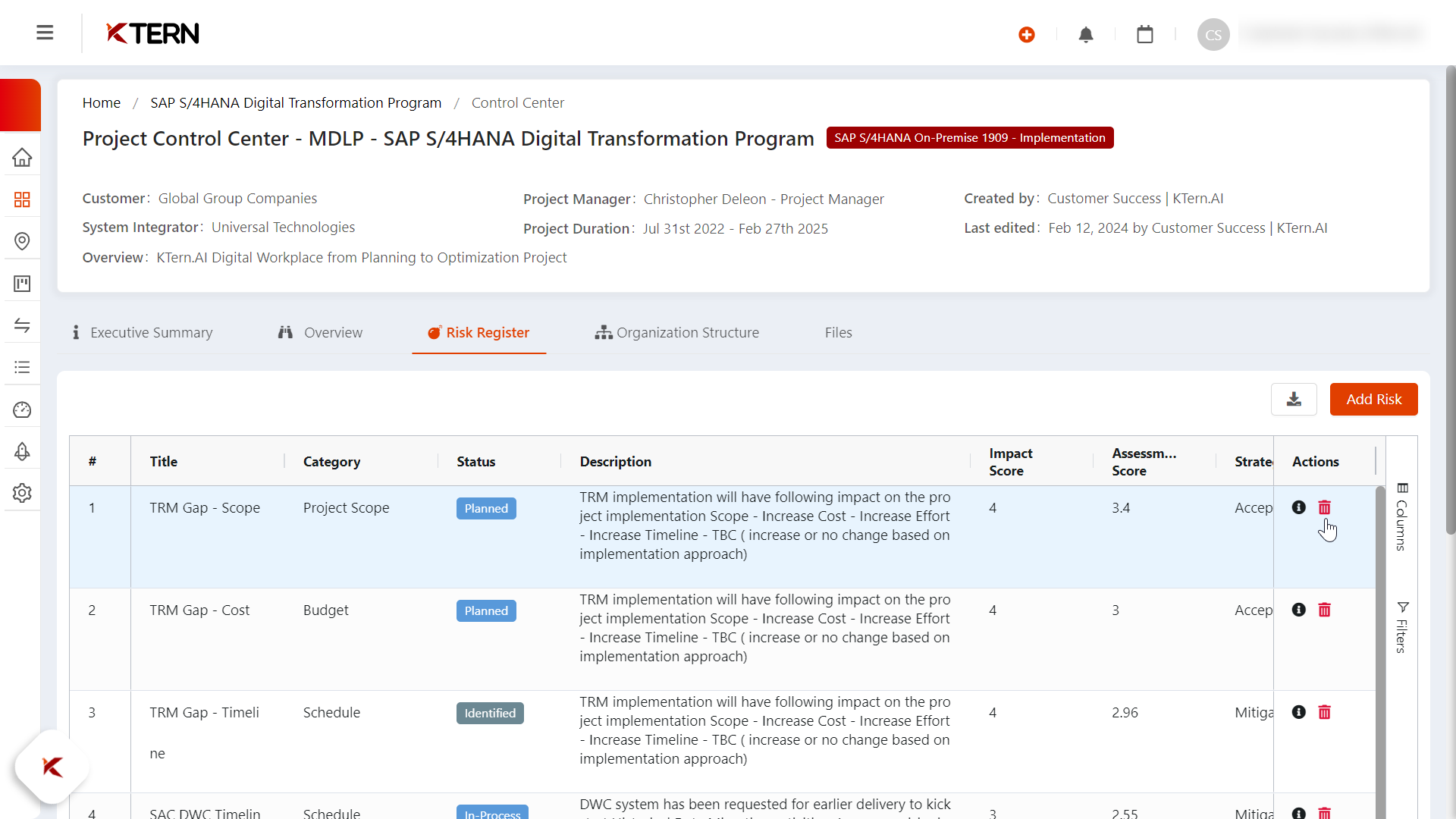Viewport: 1456px width, 819px height.
Task: Click the red plus quick-add icon
Action: point(1027,35)
